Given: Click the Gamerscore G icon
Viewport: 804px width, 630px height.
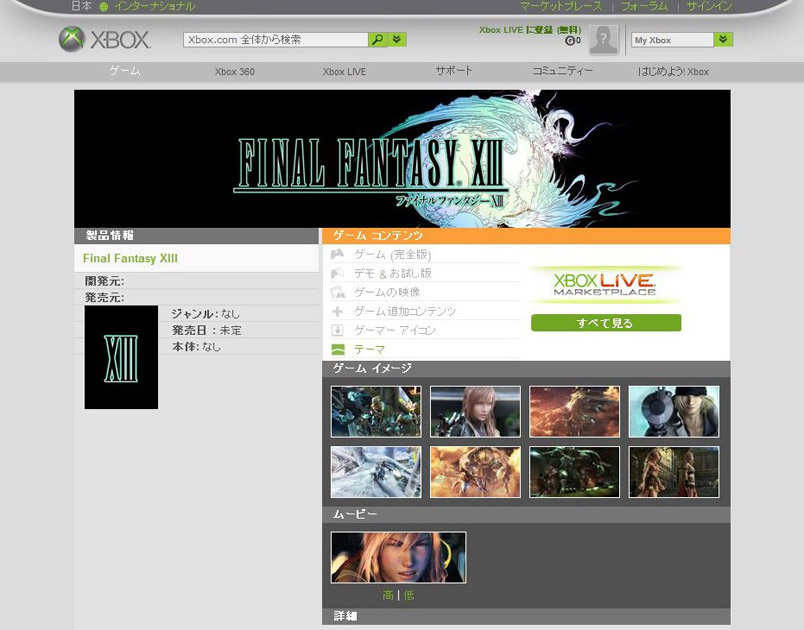Looking at the screenshot, I should coord(569,40).
